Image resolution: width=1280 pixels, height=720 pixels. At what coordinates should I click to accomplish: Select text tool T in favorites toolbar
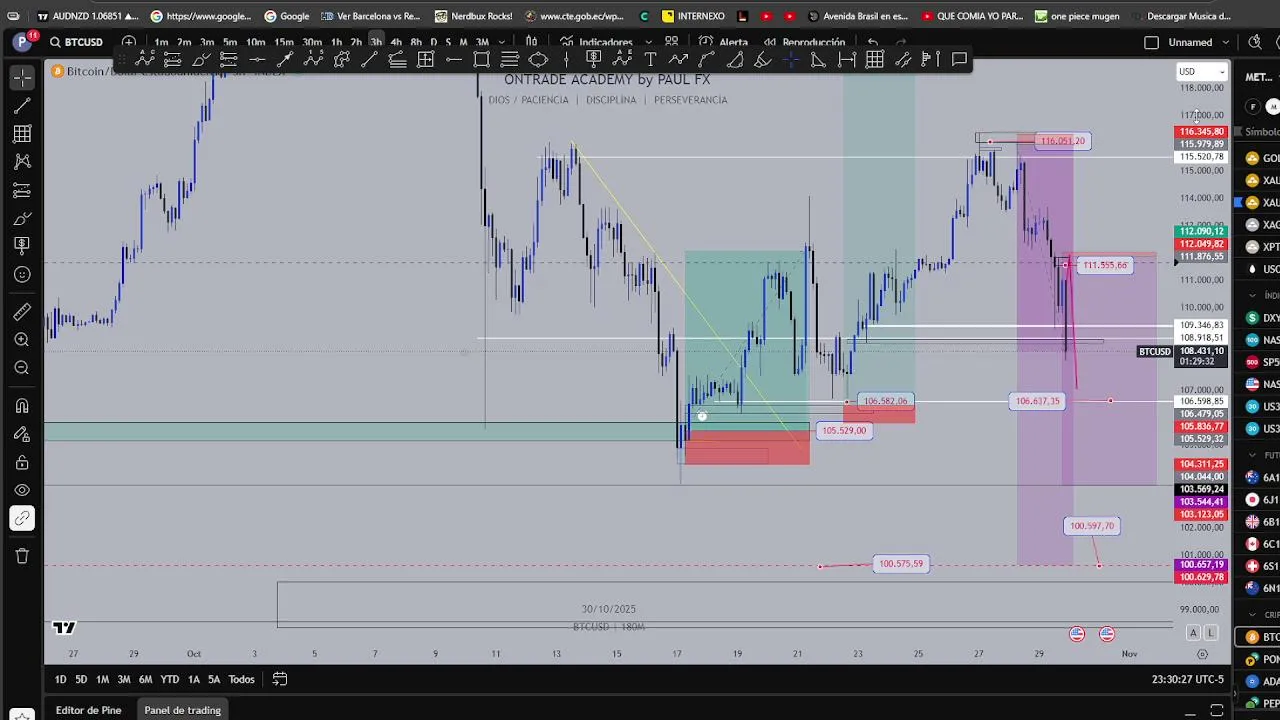650,60
